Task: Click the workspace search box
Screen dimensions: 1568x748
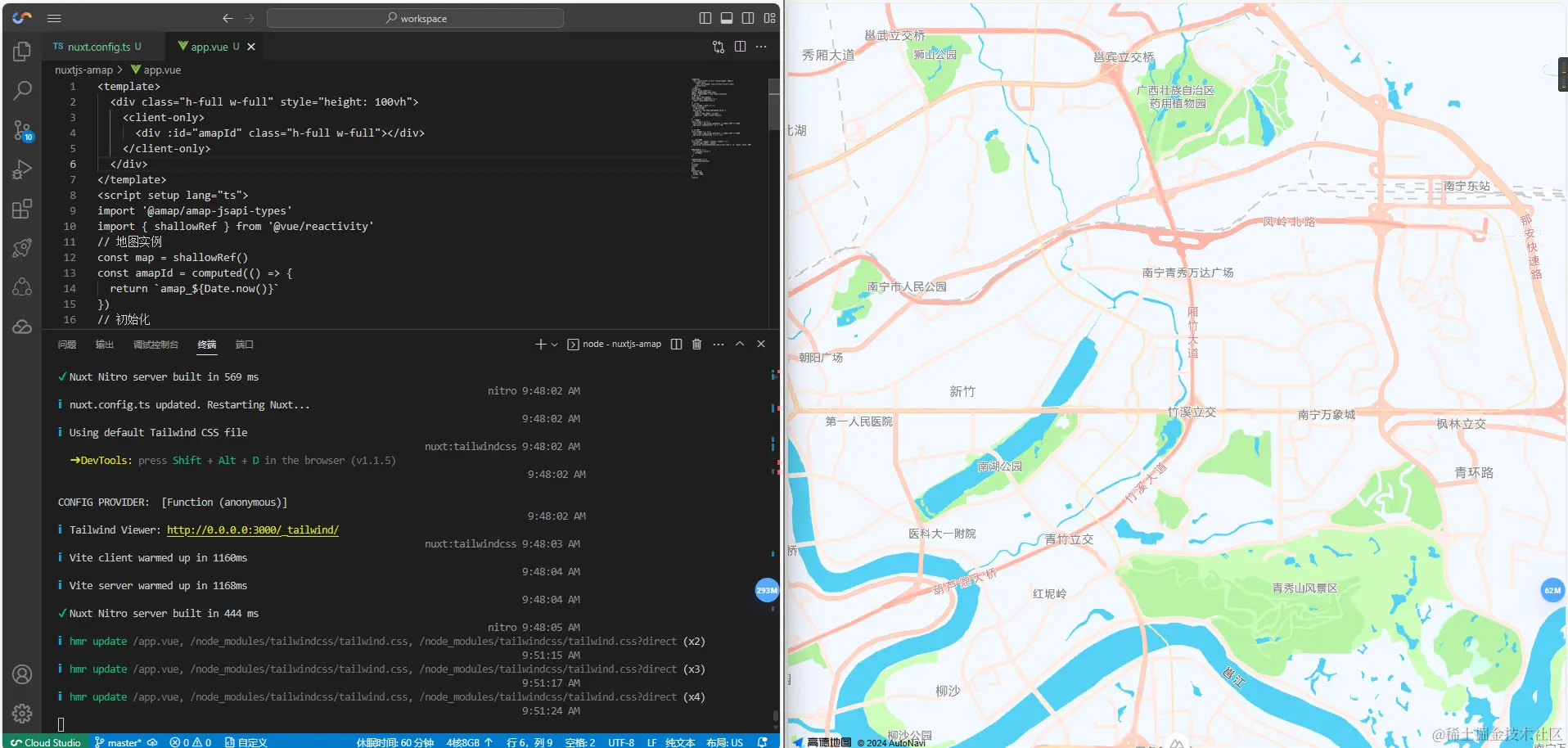Action: click(x=415, y=18)
